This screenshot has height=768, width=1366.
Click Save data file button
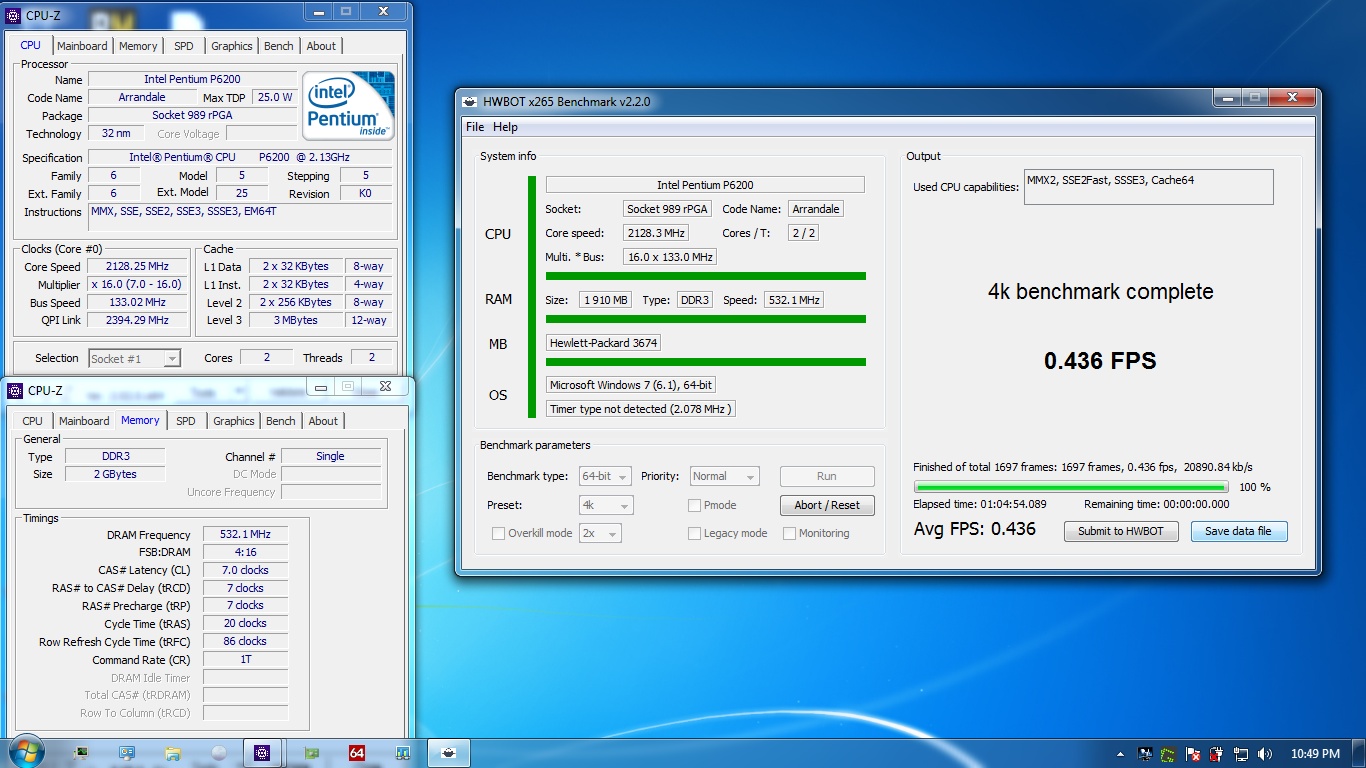pos(1239,531)
